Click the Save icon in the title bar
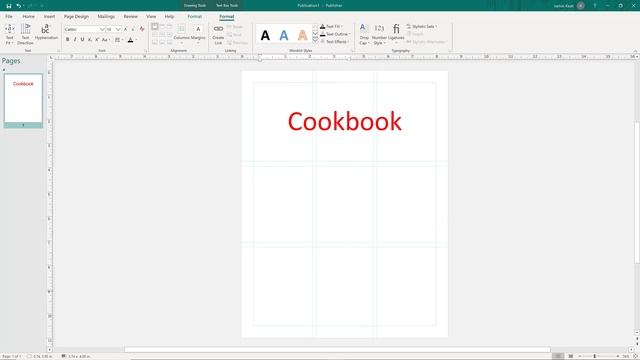This screenshot has width=640, height=360. [9, 6]
